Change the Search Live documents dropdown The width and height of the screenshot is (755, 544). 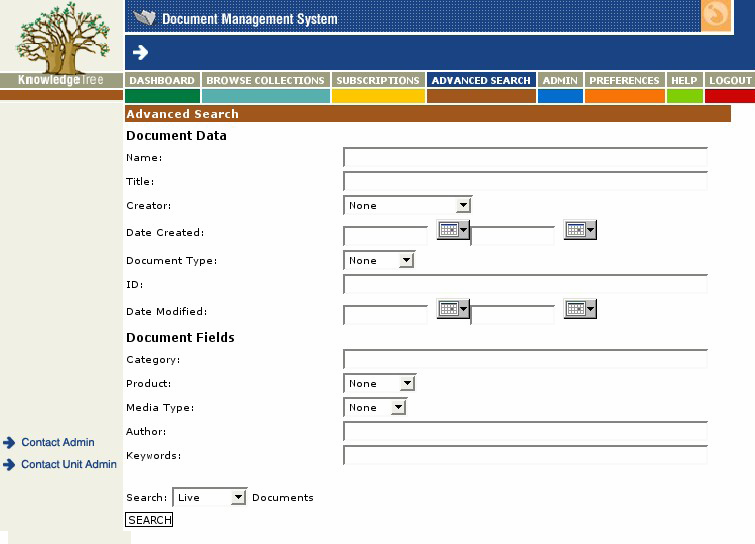point(210,497)
